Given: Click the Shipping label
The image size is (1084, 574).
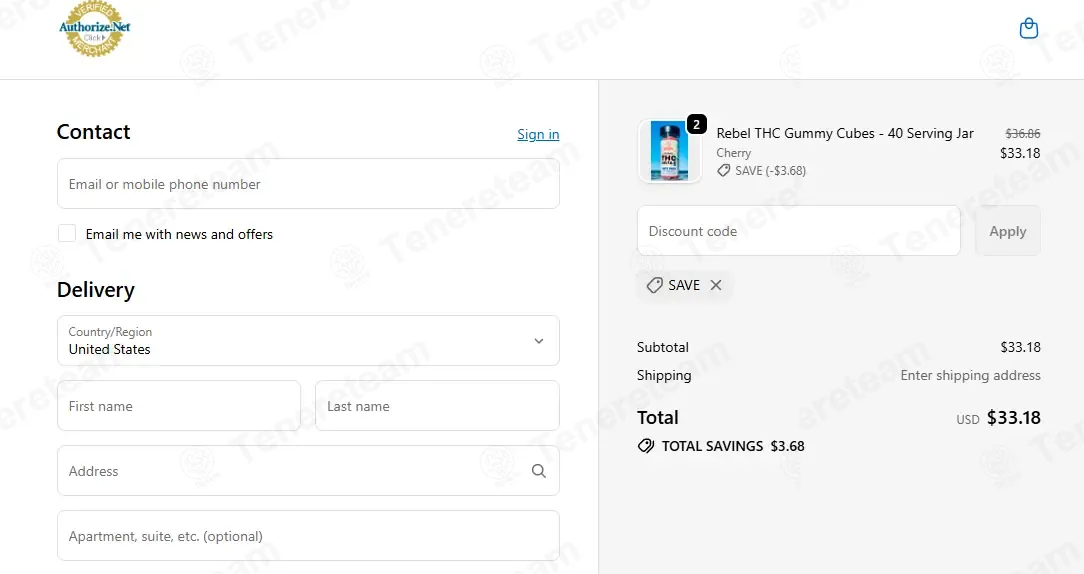Looking at the screenshot, I should 664,376.
